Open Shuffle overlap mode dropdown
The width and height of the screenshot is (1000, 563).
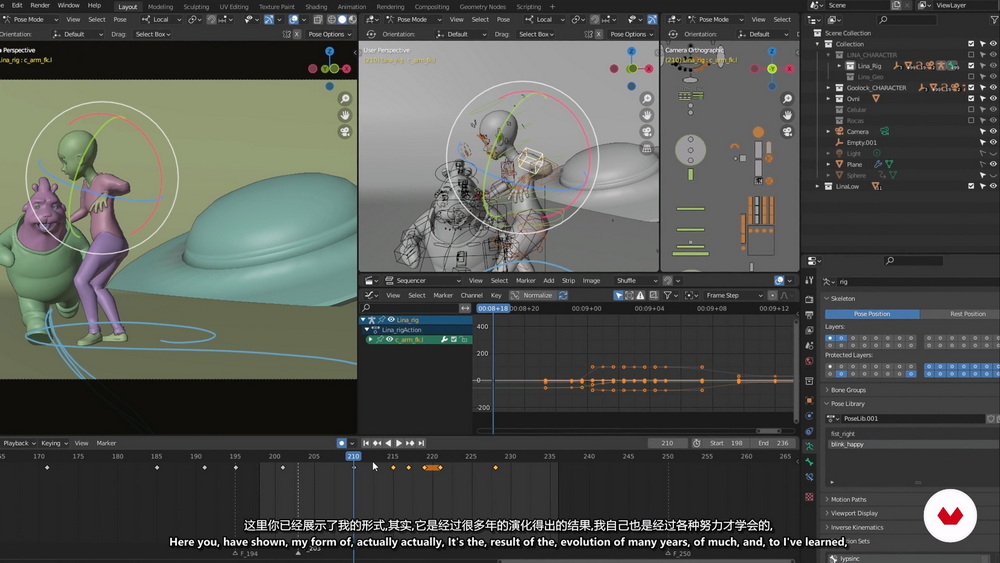tap(636, 281)
